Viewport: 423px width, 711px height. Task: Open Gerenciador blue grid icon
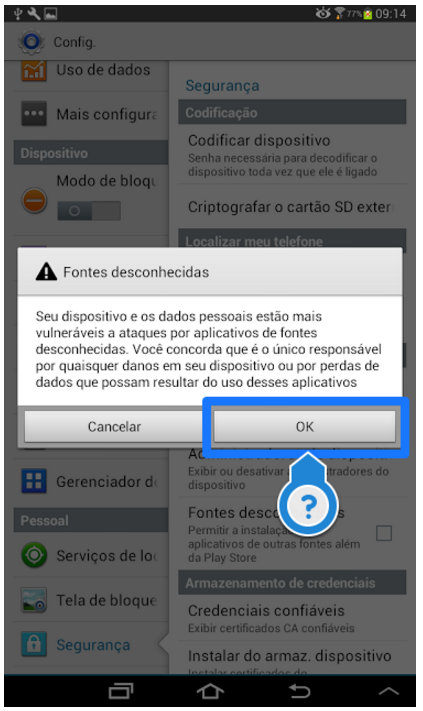(34, 481)
